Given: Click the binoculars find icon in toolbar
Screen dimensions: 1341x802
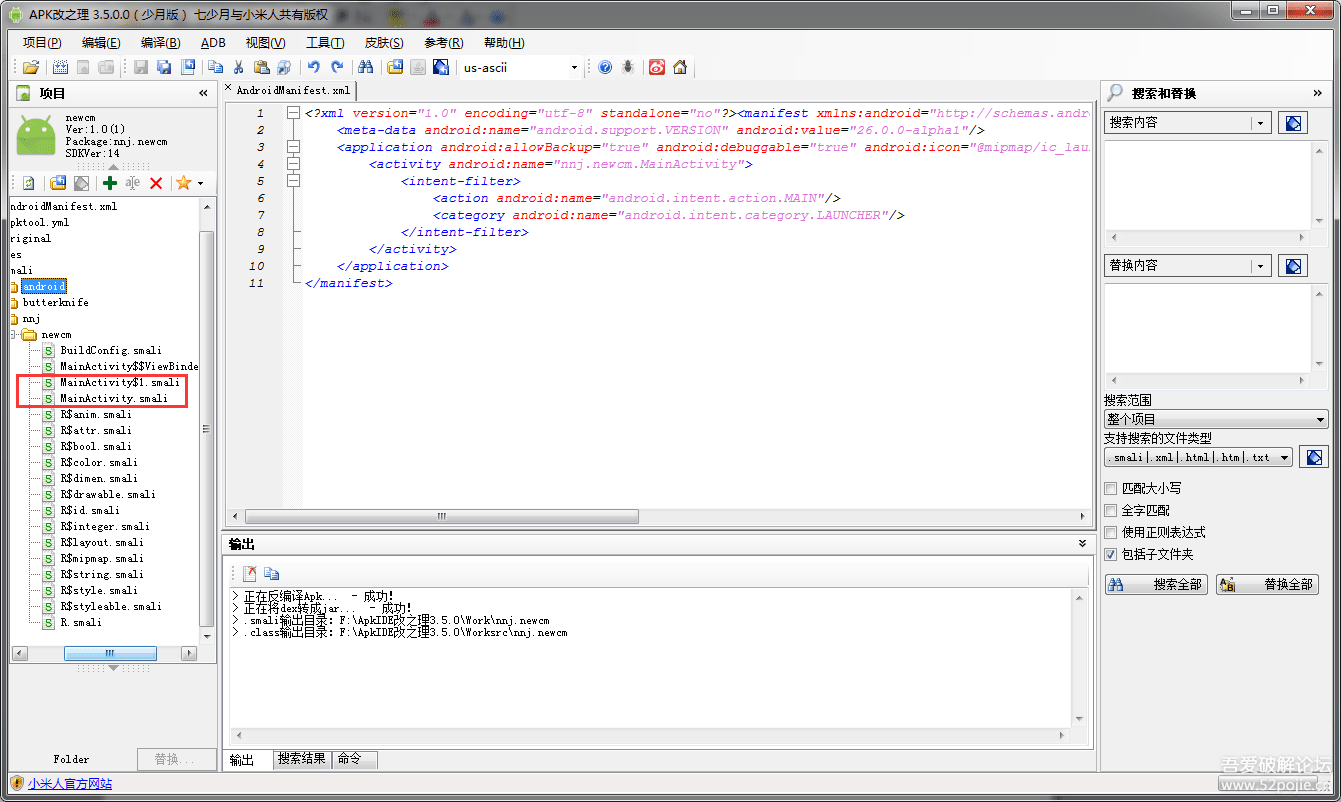Looking at the screenshot, I should [x=366, y=67].
